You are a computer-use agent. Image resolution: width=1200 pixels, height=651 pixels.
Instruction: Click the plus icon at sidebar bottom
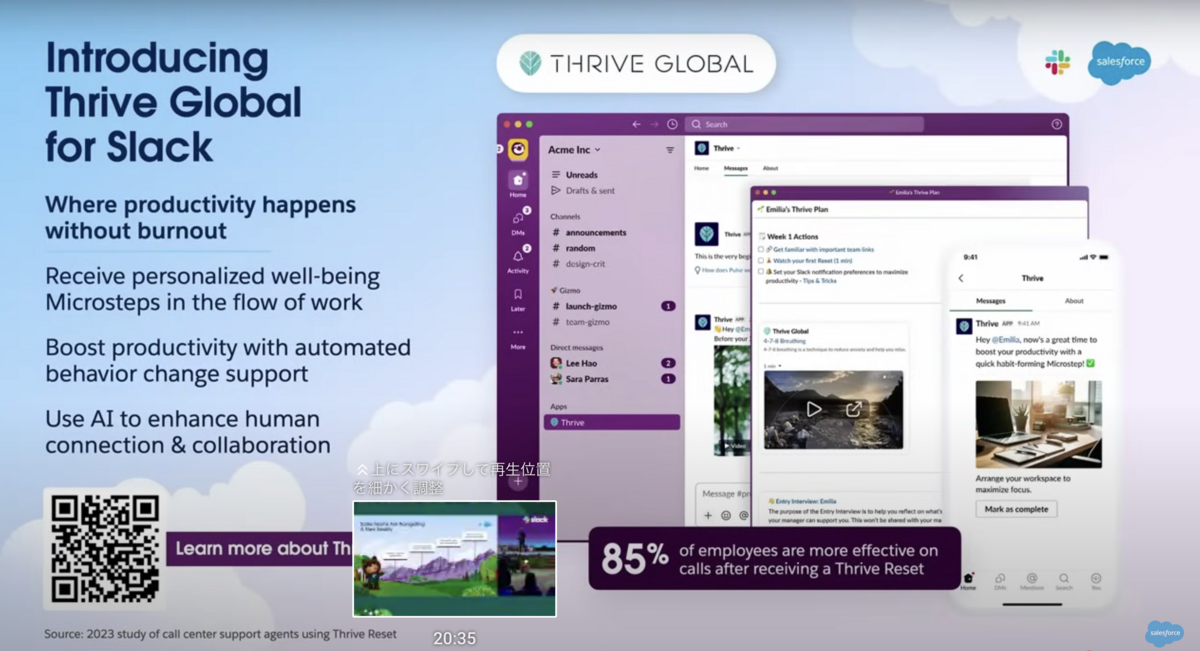[x=518, y=481]
